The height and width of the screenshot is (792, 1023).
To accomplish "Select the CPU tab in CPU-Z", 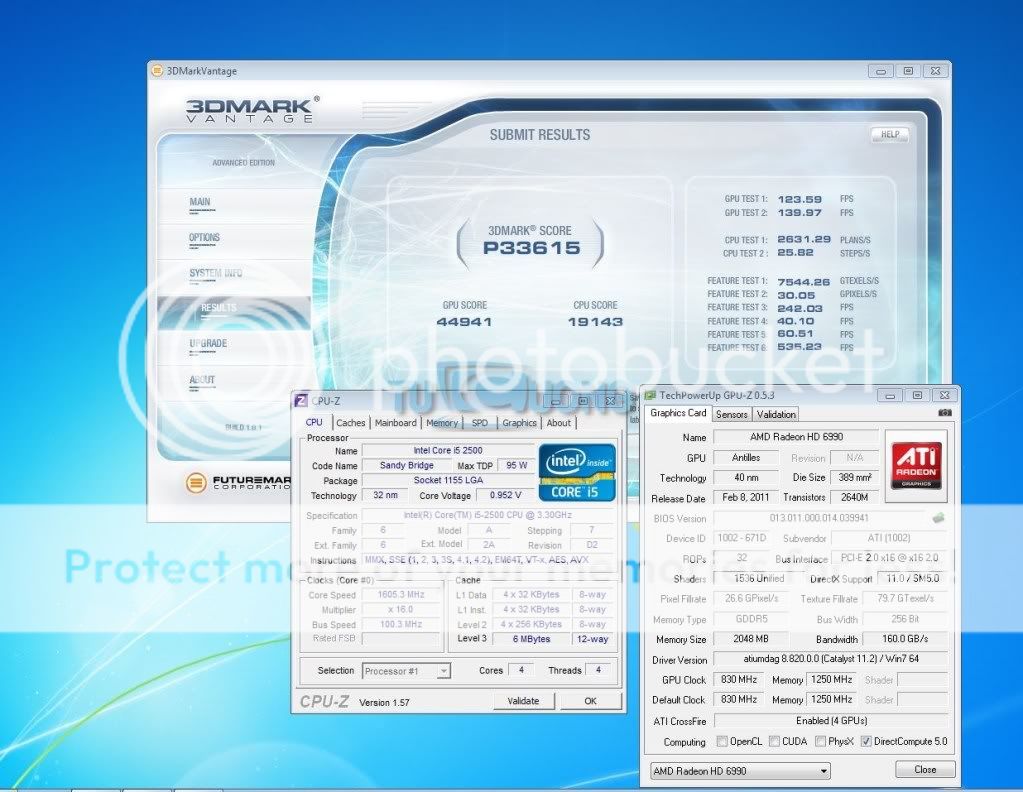I will coord(314,422).
